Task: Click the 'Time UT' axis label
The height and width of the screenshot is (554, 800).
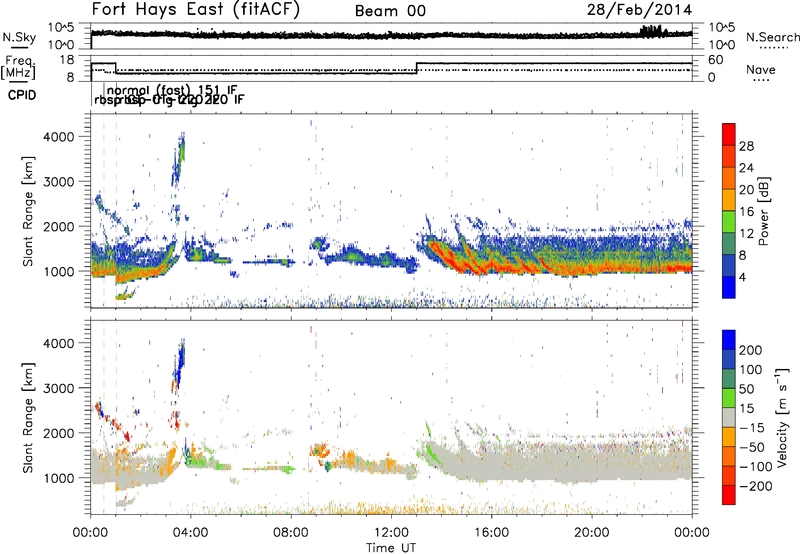Action: 391,547
